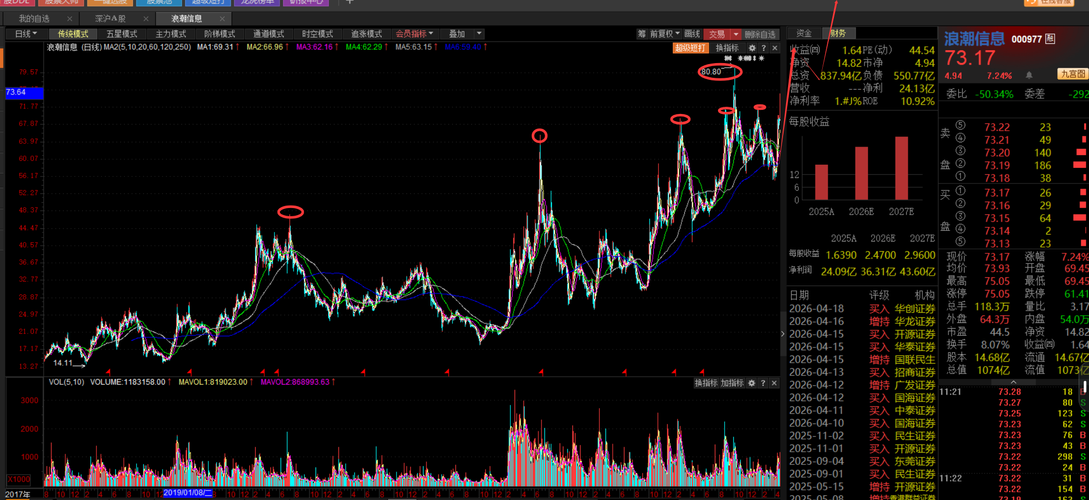Close the price chart indicator bar with X

tap(774, 48)
